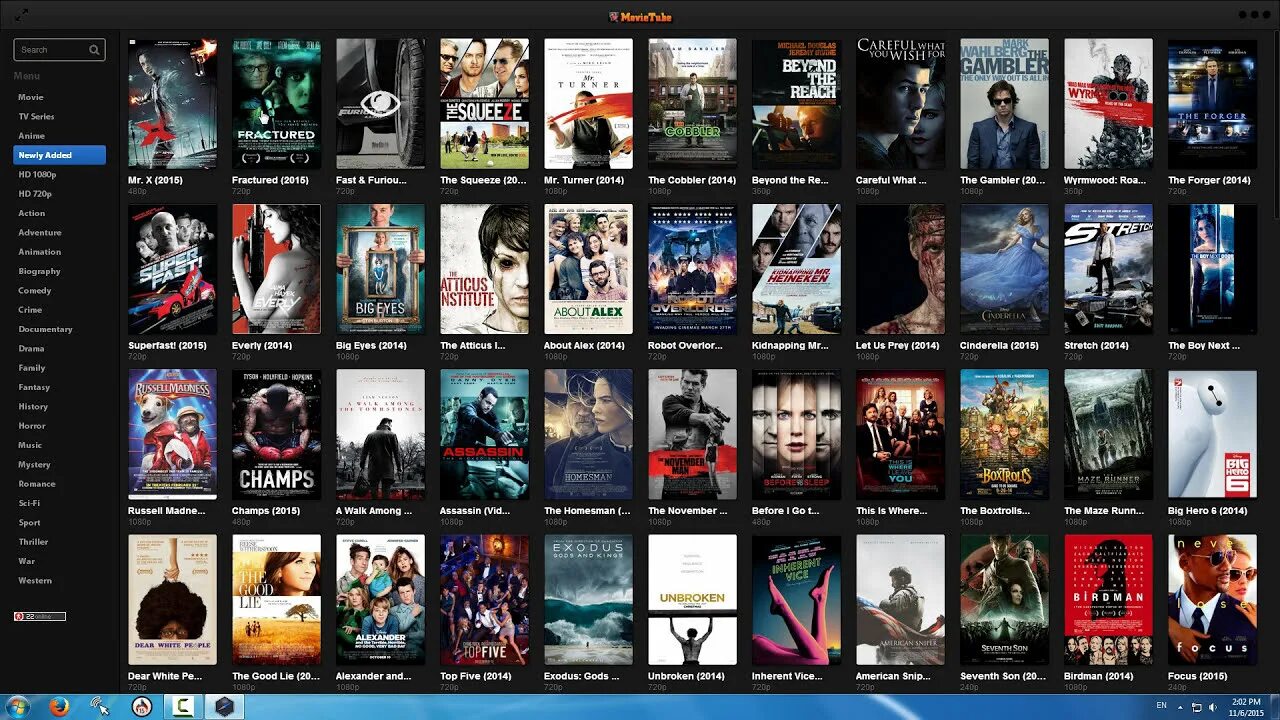The width and height of the screenshot is (1280, 720).
Task: Filter by HD 1080p
Action: (37, 174)
